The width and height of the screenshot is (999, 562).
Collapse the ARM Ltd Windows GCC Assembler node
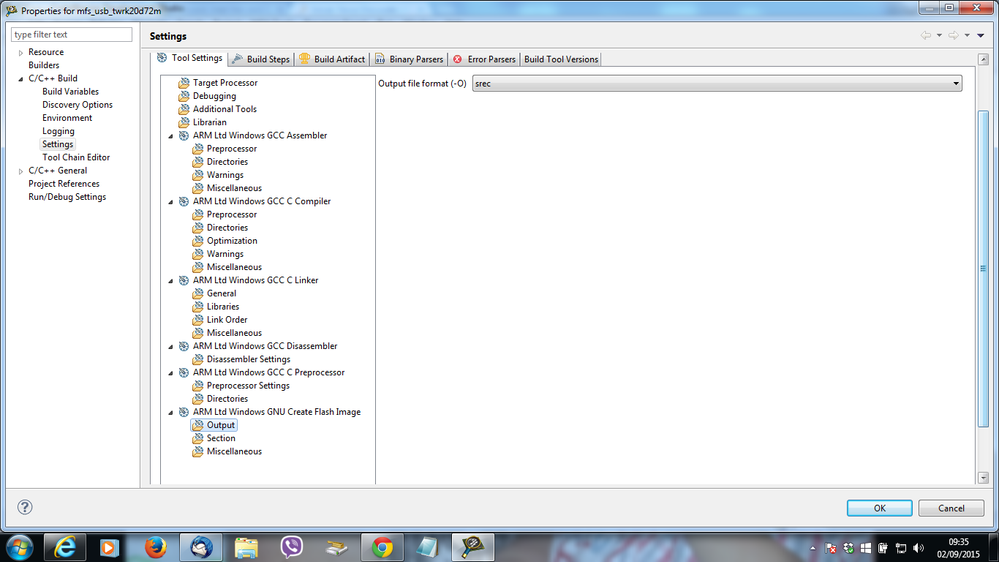pyautogui.click(x=171, y=136)
